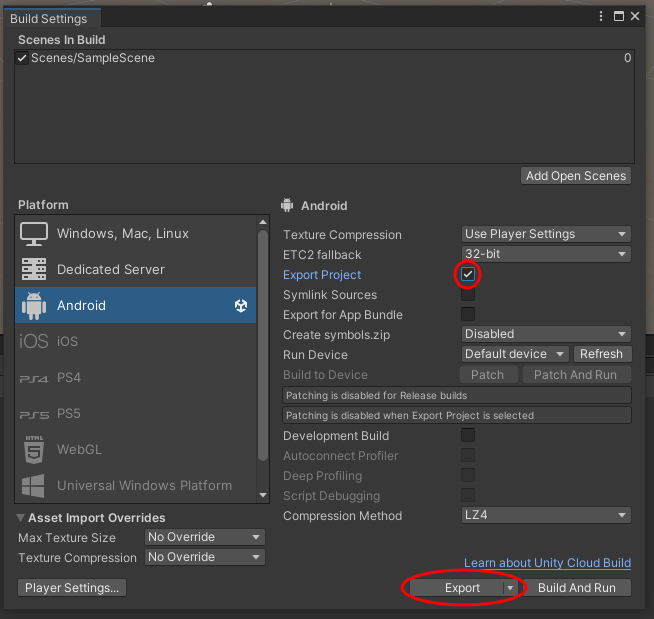Click the WebGL HTML5 shield icon
This screenshot has width=654, height=619.
click(34, 450)
